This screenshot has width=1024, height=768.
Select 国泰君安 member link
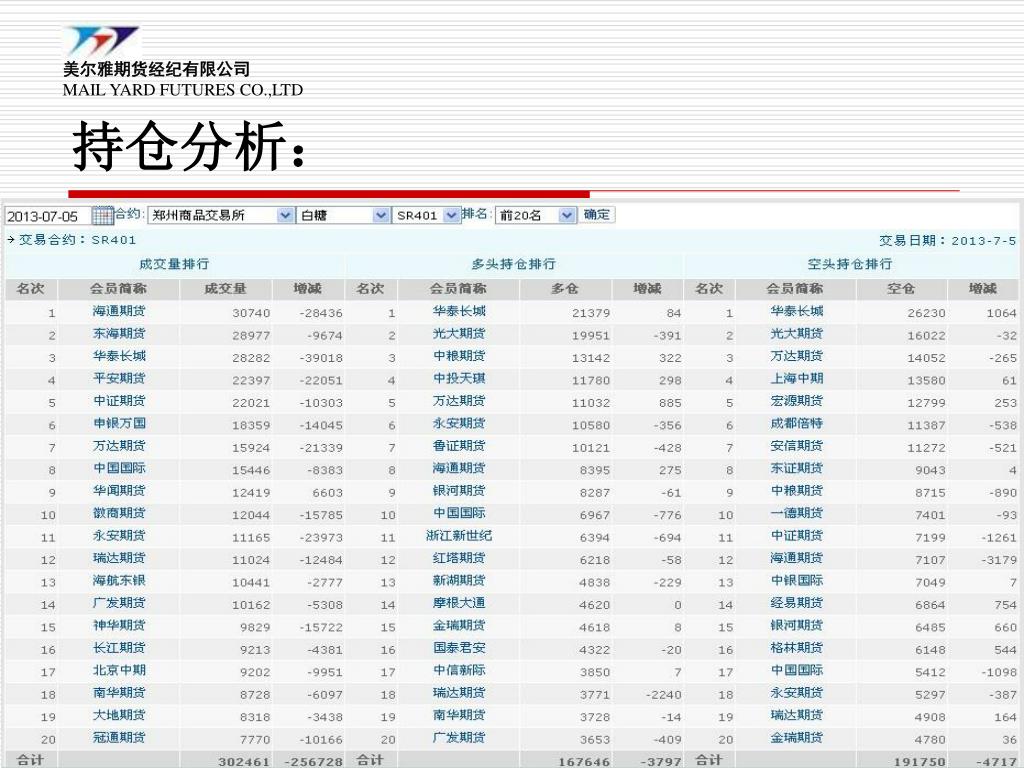click(459, 648)
